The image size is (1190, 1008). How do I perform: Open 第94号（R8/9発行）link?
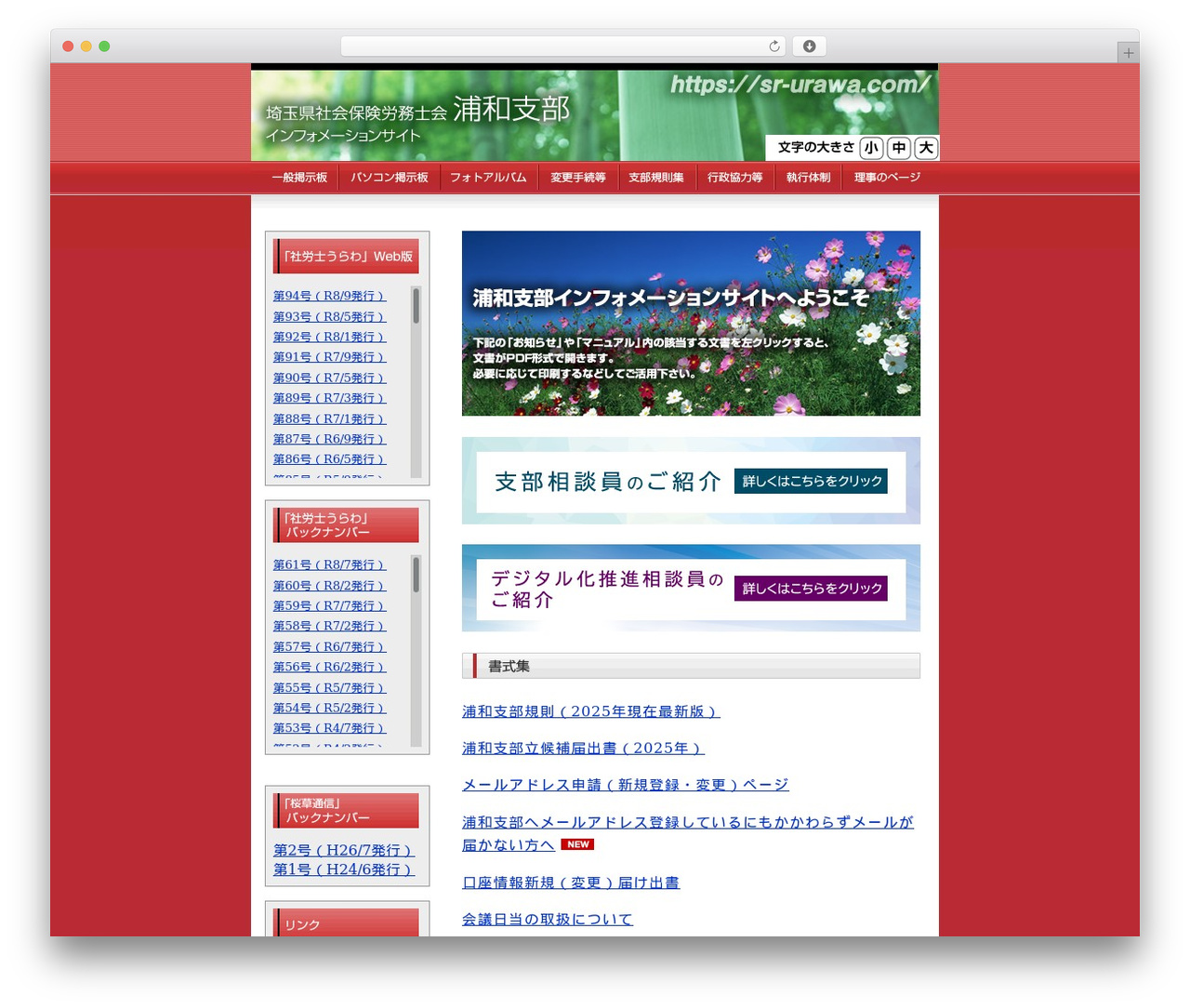coord(329,296)
